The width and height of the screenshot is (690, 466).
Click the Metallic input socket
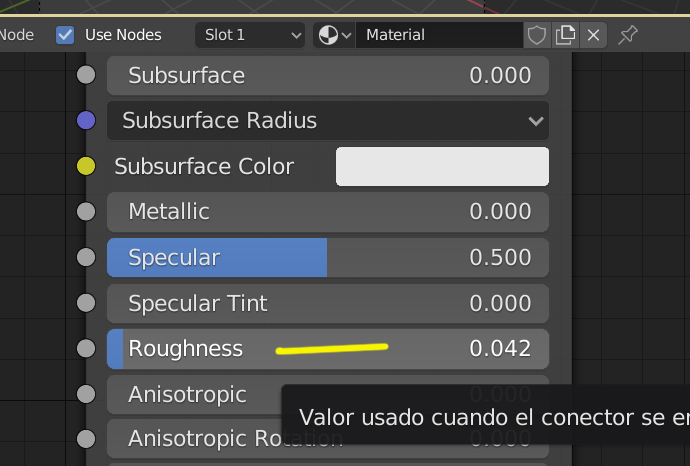(x=86, y=212)
